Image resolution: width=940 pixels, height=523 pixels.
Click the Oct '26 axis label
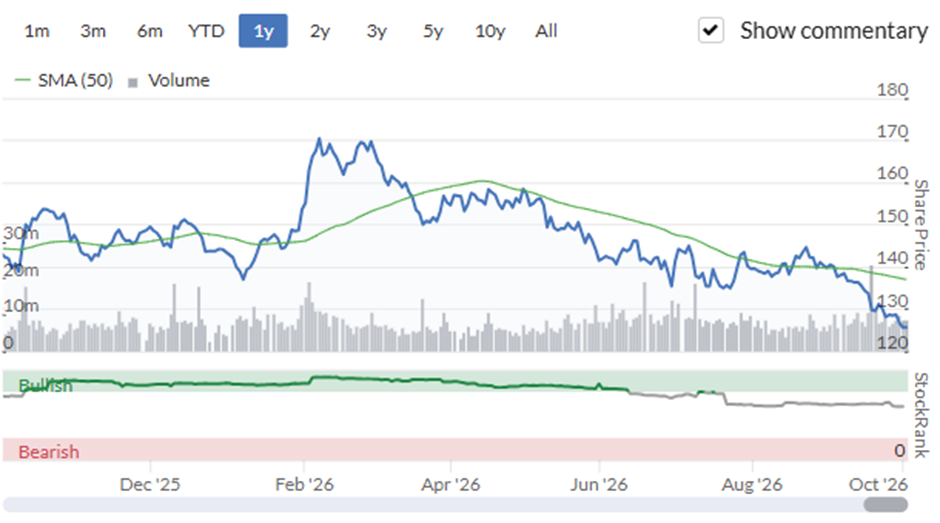pos(878,485)
